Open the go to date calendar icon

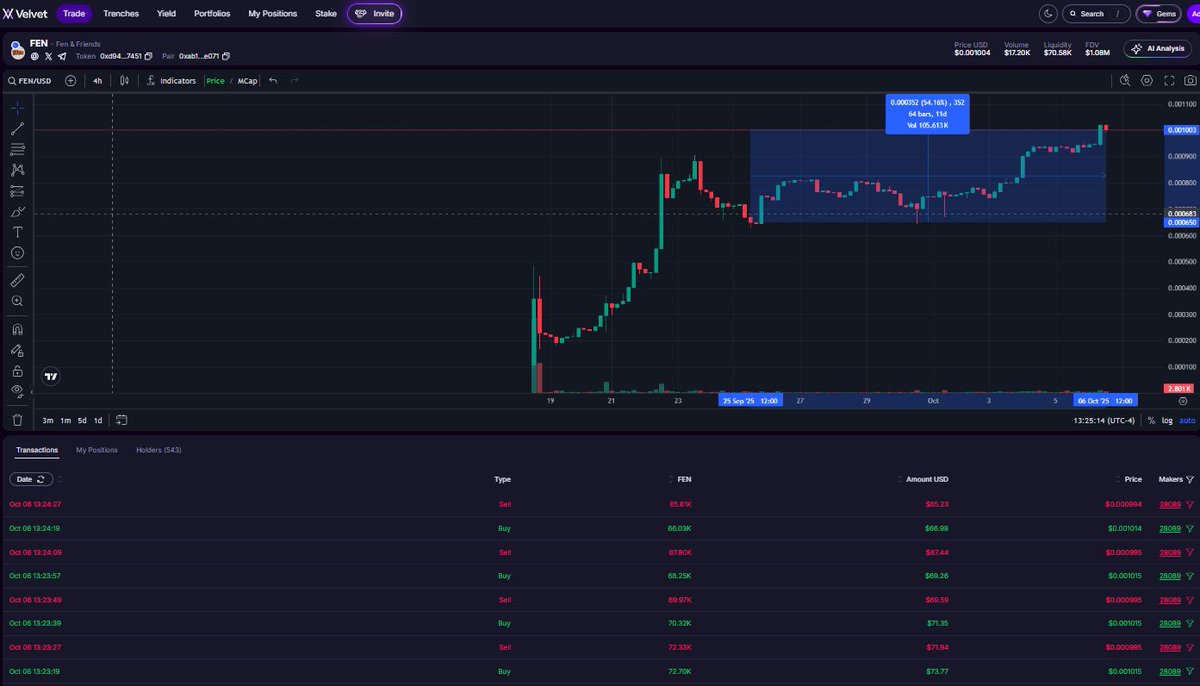coord(121,420)
